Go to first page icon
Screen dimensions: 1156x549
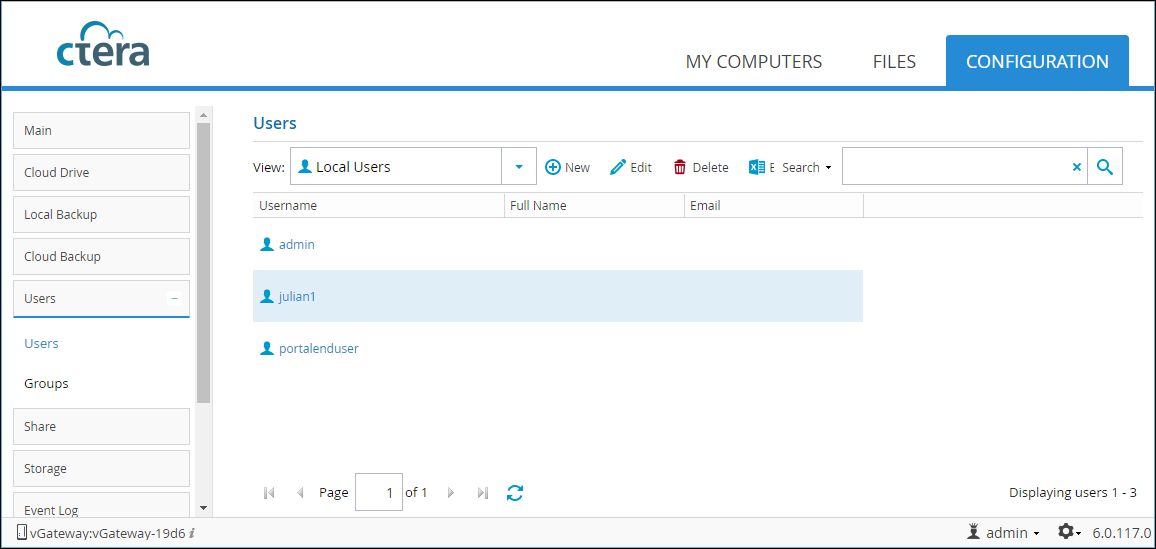point(269,492)
